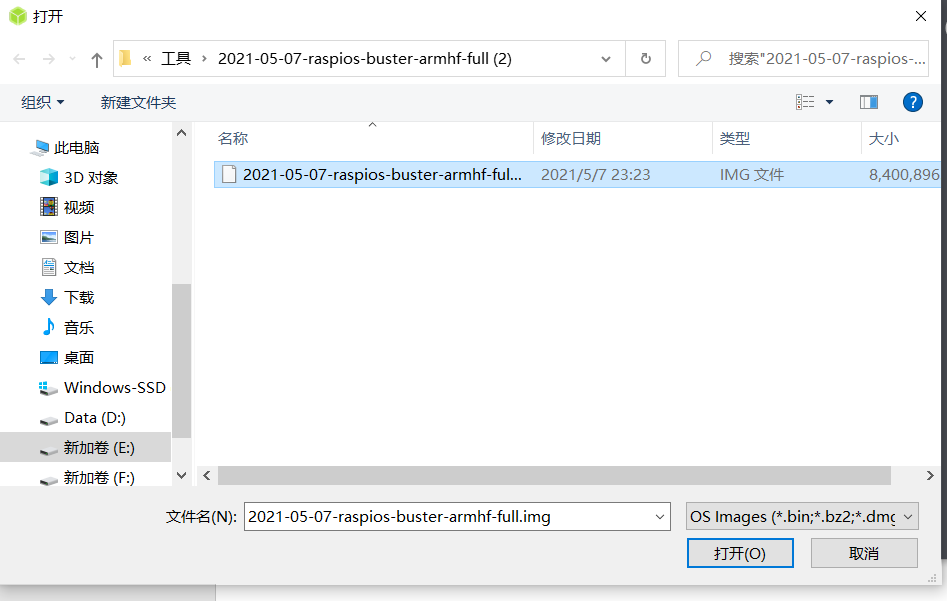Click file list scroll right arrow
This screenshot has height=601, width=947.
point(930,475)
